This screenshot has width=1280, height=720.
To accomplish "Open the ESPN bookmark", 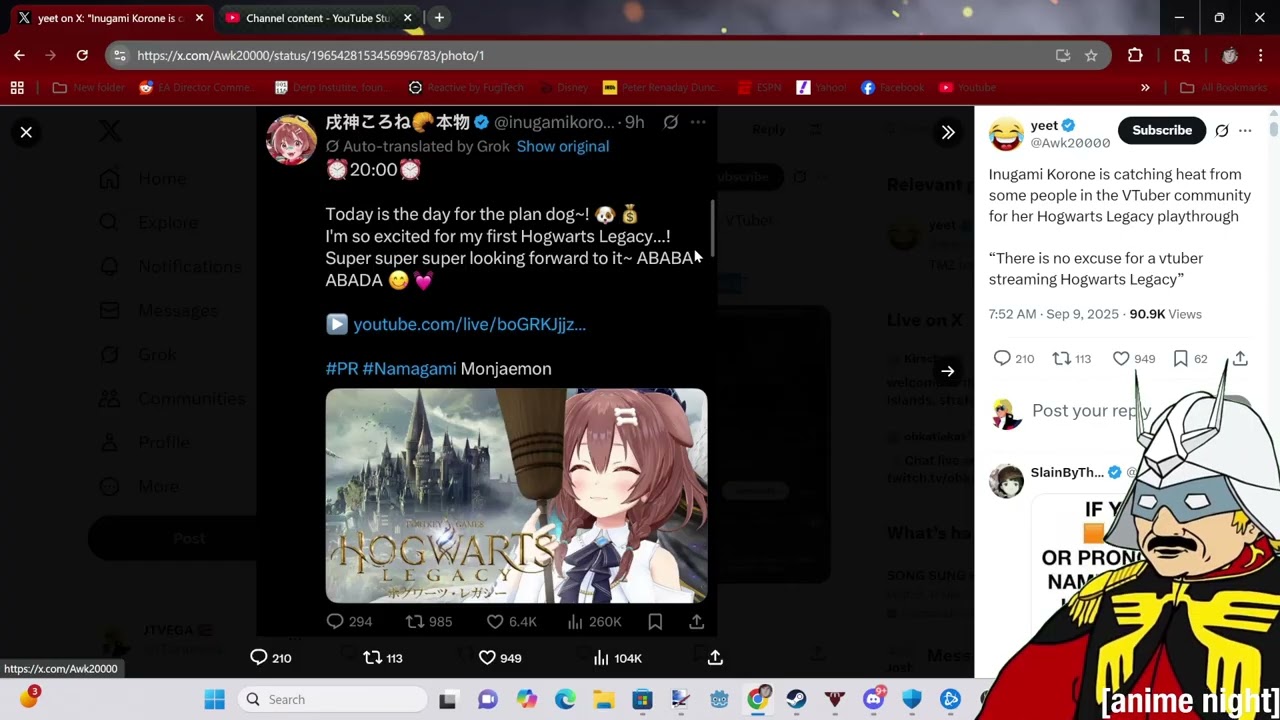I will point(760,88).
